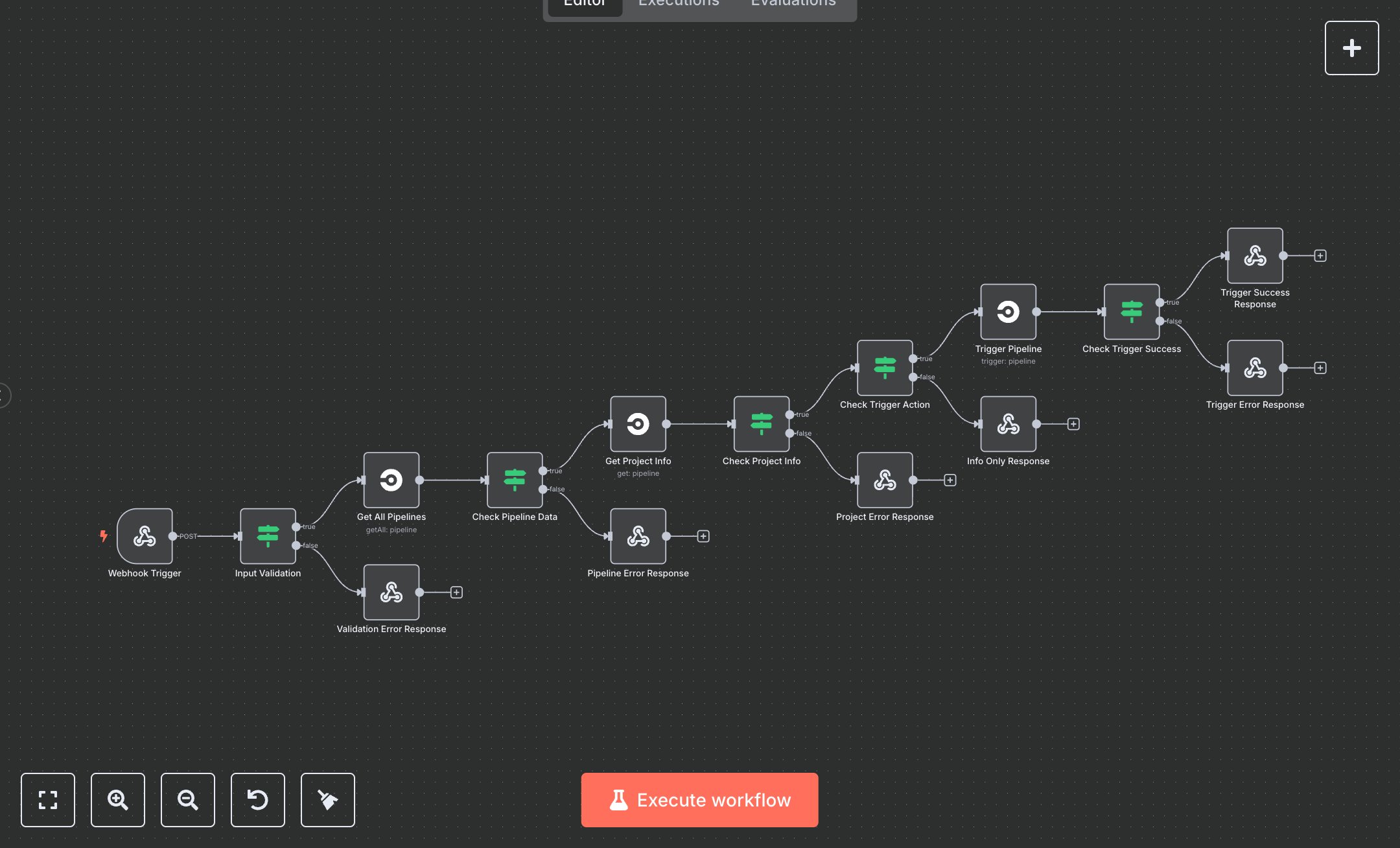Select the Input Validation switch node
Viewport: 1400px width, 848px height.
click(267, 536)
